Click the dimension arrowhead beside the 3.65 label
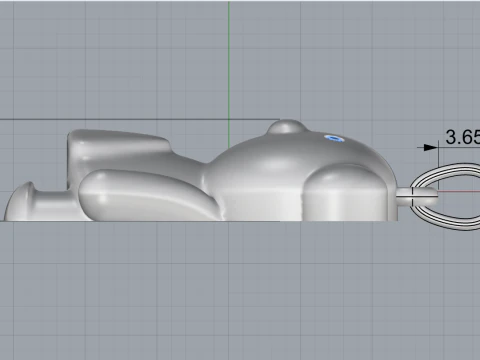This screenshot has width=480, height=360. click(x=430, y=147)
